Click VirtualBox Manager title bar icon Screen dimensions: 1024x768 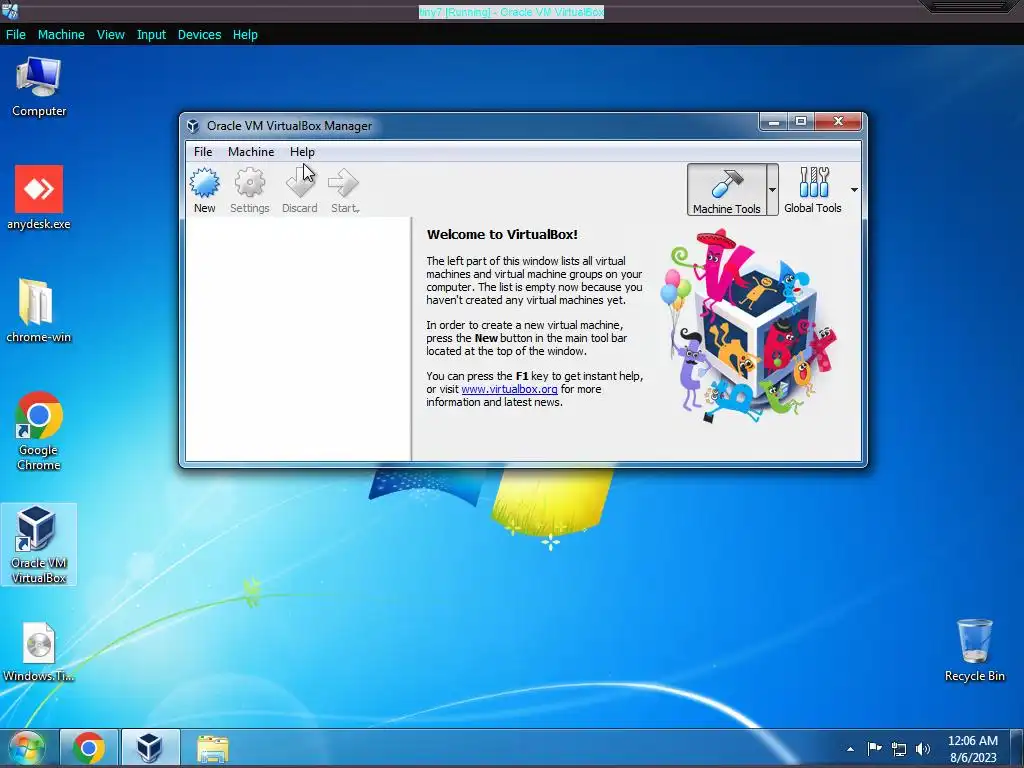193,126
